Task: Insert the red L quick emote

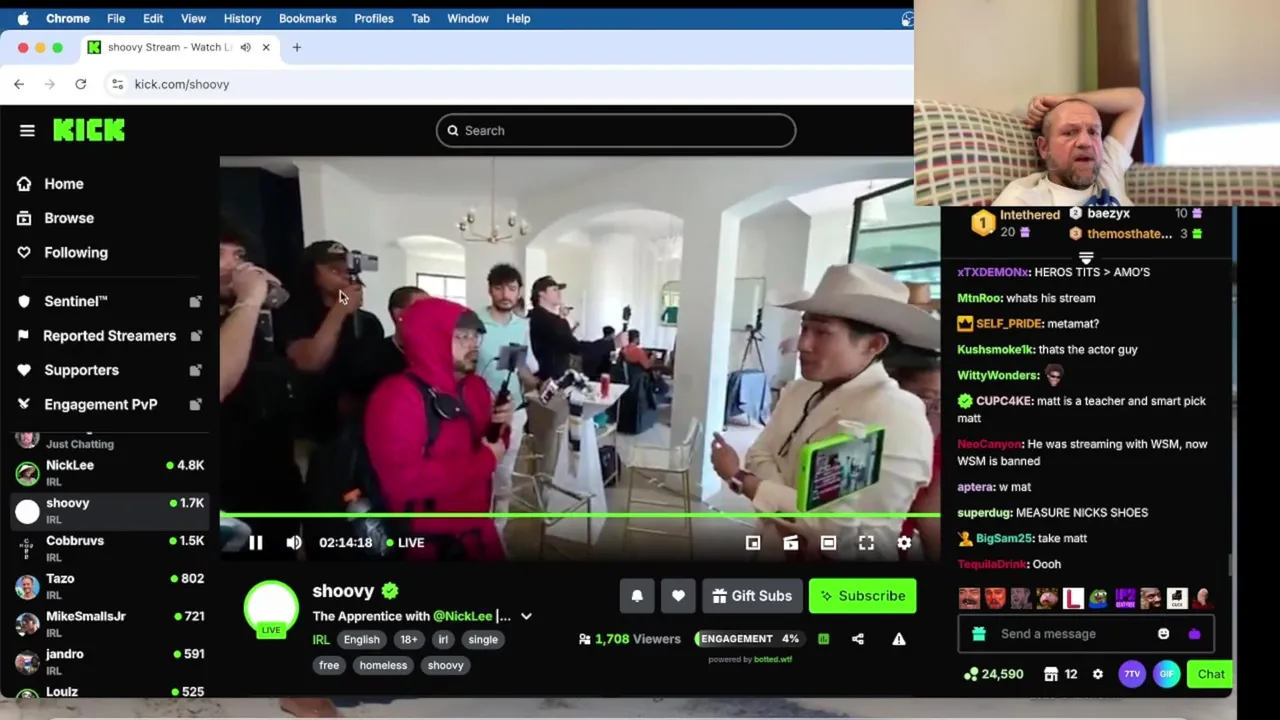Action: pos(1073,598)
